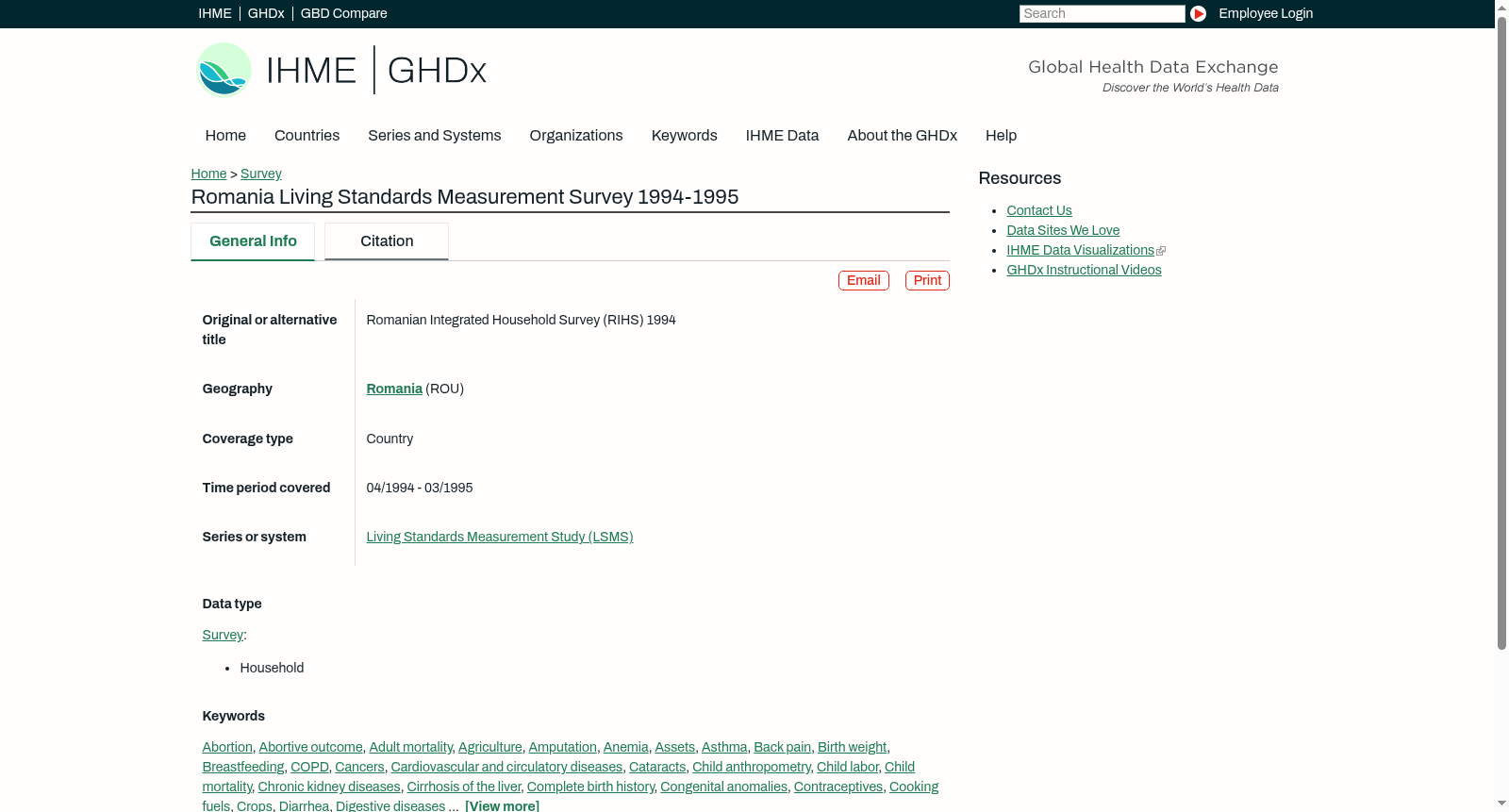Image resolution: width=1509 pixels, height=812 pixels.
Task: Open the Digestive diseases keyword link
Action: coord(390,806)
